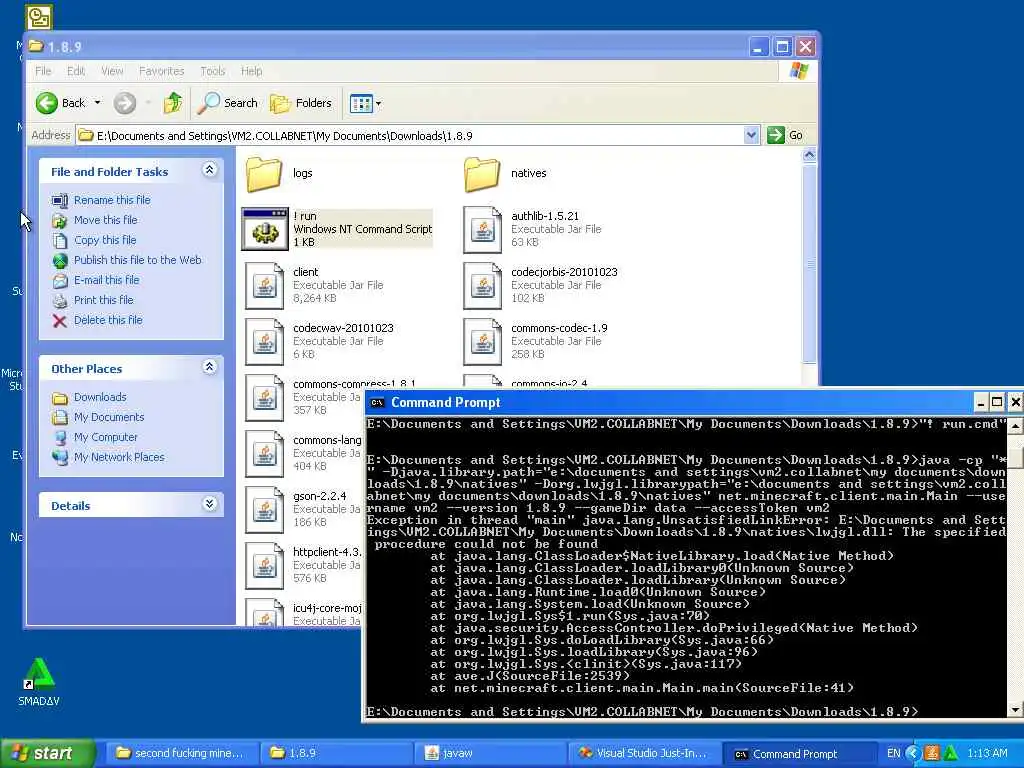Select the logs folder icon
The height and width of the screenshot is (768, 1024).
click(264, 174)
